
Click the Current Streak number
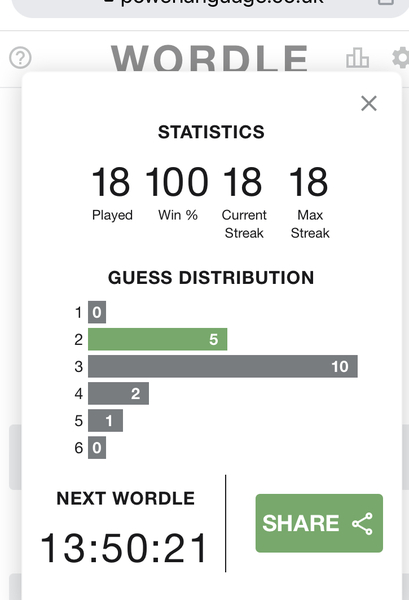click(243, 182)
